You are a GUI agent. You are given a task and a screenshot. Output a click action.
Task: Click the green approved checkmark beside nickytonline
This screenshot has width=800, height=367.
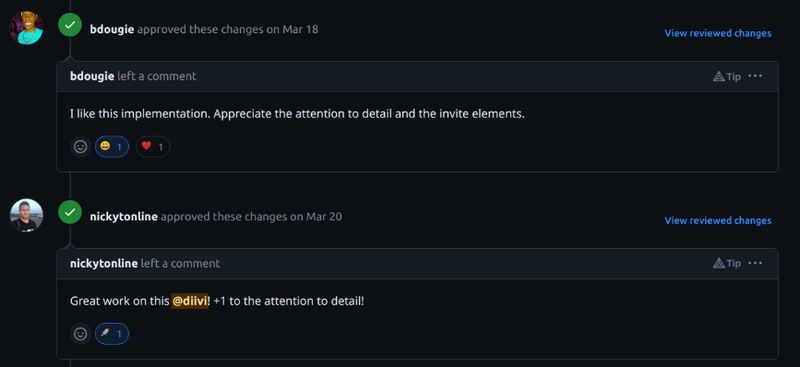[x=70, y=212]
